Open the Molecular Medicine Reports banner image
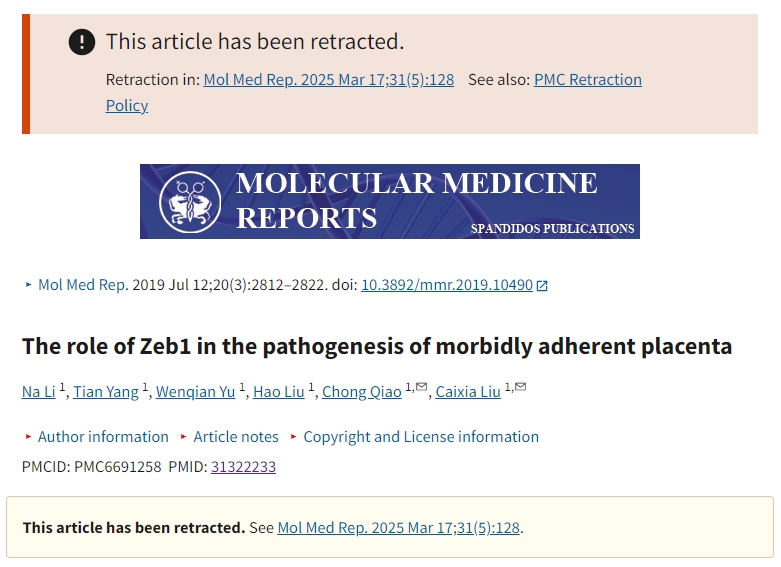Screen dimensions: 781x567 click(x=390, y=201)
